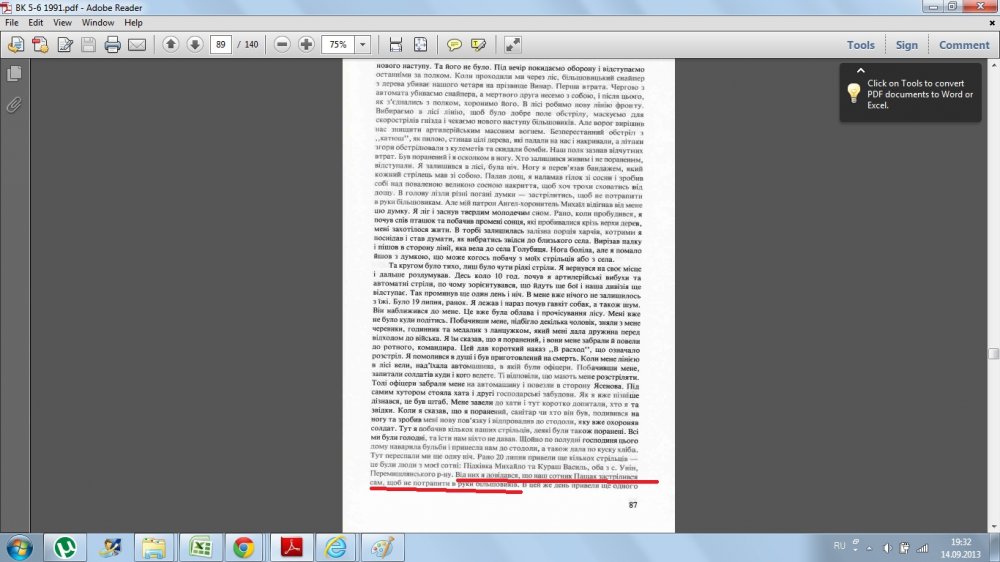1000x562 pixels.
Task: Open the View menu
Action: [x=62, y=22]
